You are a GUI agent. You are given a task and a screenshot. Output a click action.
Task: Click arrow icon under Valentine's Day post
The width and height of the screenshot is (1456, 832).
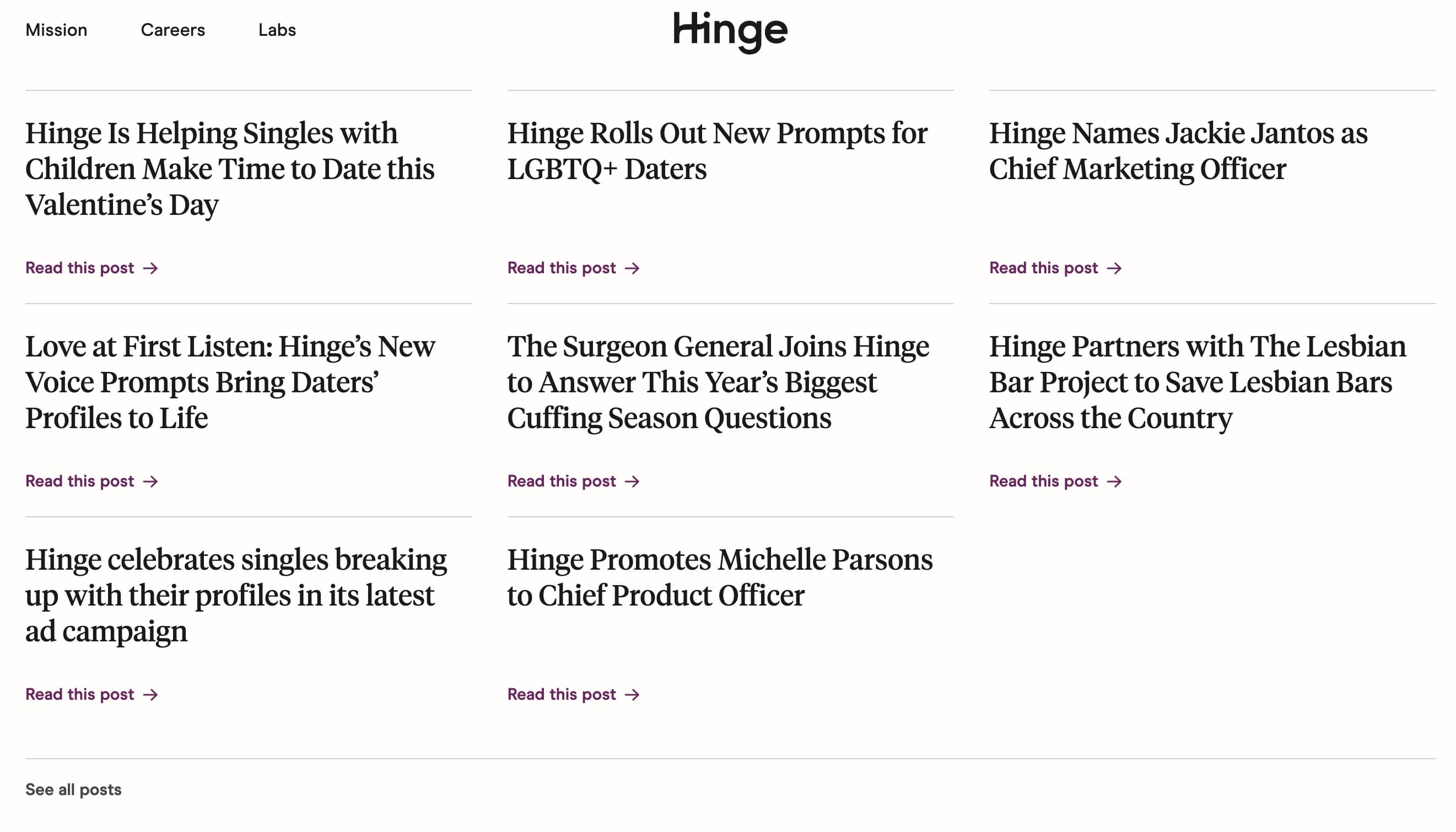(x=150, y=268)
